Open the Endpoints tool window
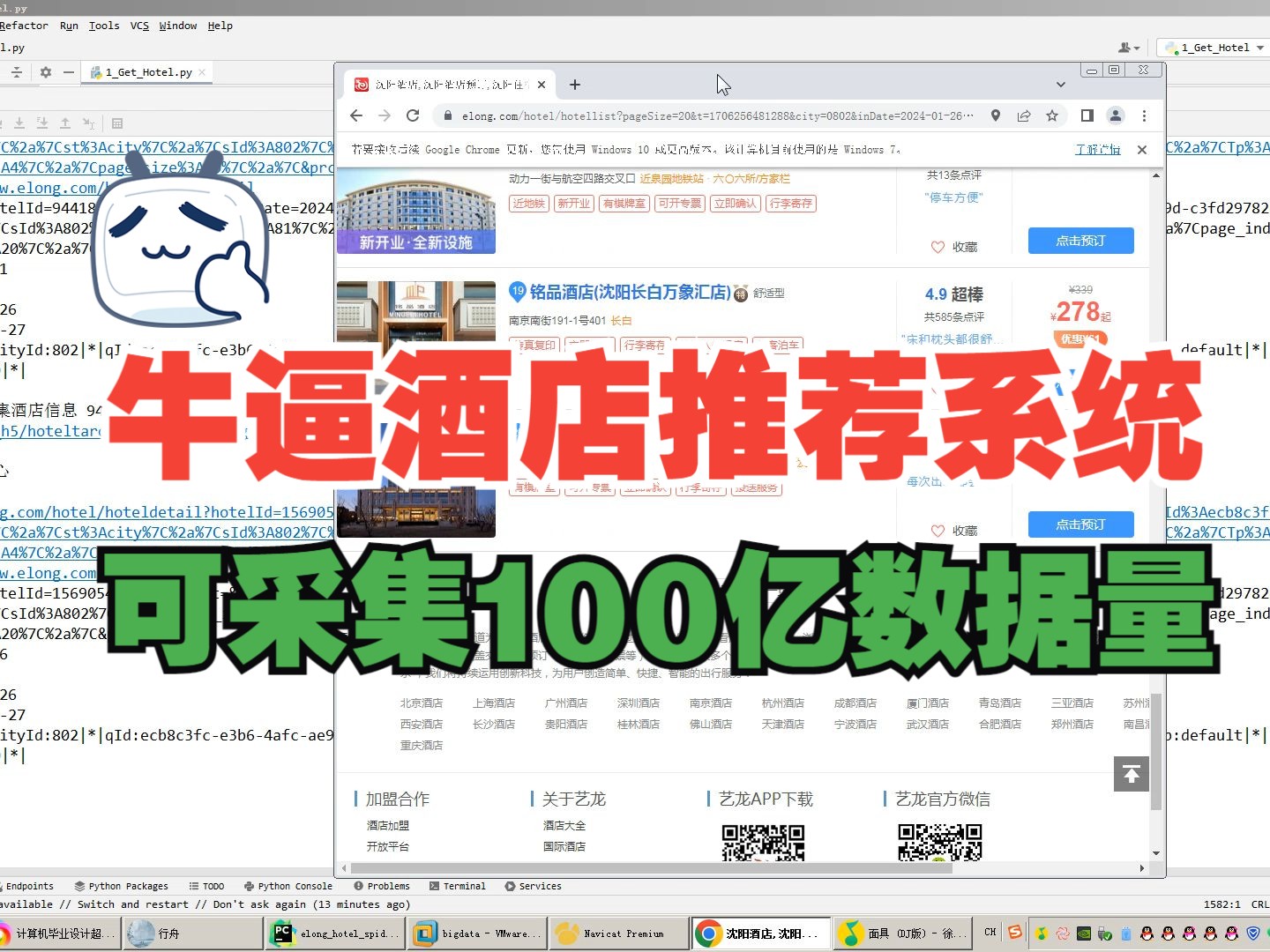 click(27, 886)
